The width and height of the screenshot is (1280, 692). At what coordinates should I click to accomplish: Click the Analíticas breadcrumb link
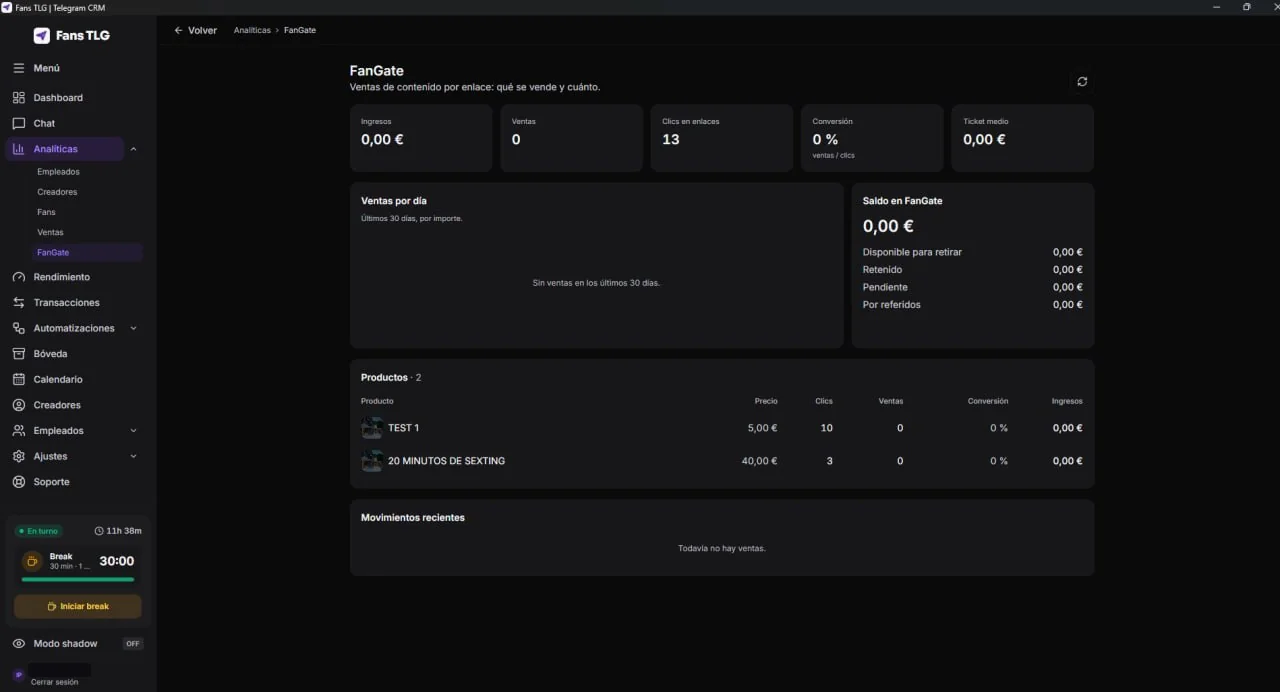click(252, 30)
